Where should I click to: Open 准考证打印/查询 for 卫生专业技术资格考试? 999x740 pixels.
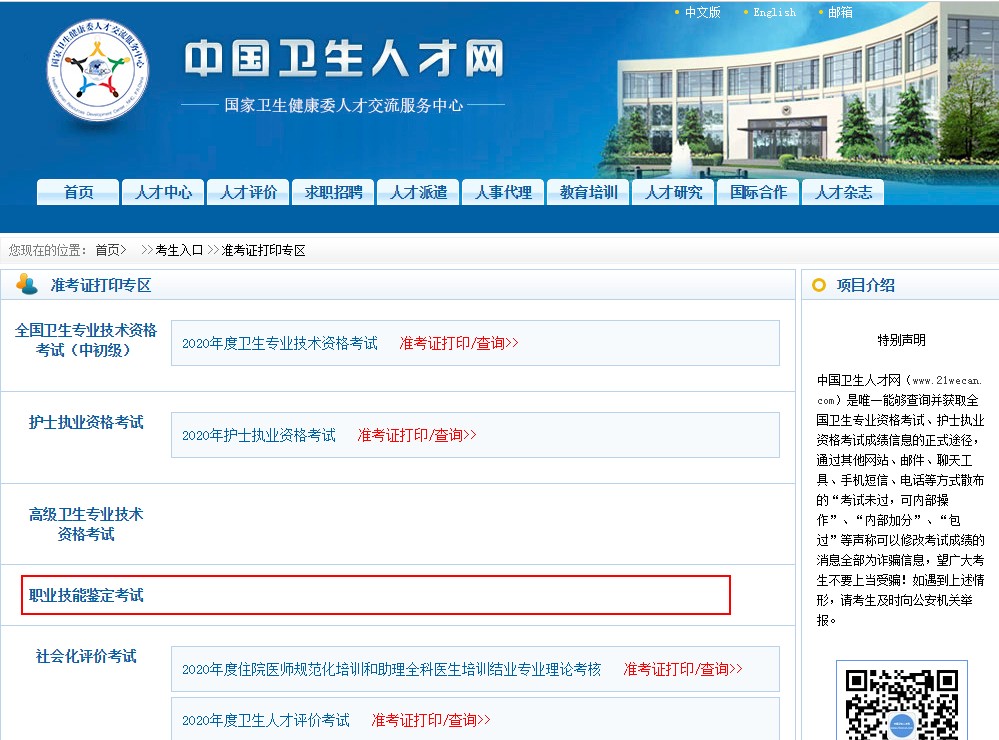459,343
